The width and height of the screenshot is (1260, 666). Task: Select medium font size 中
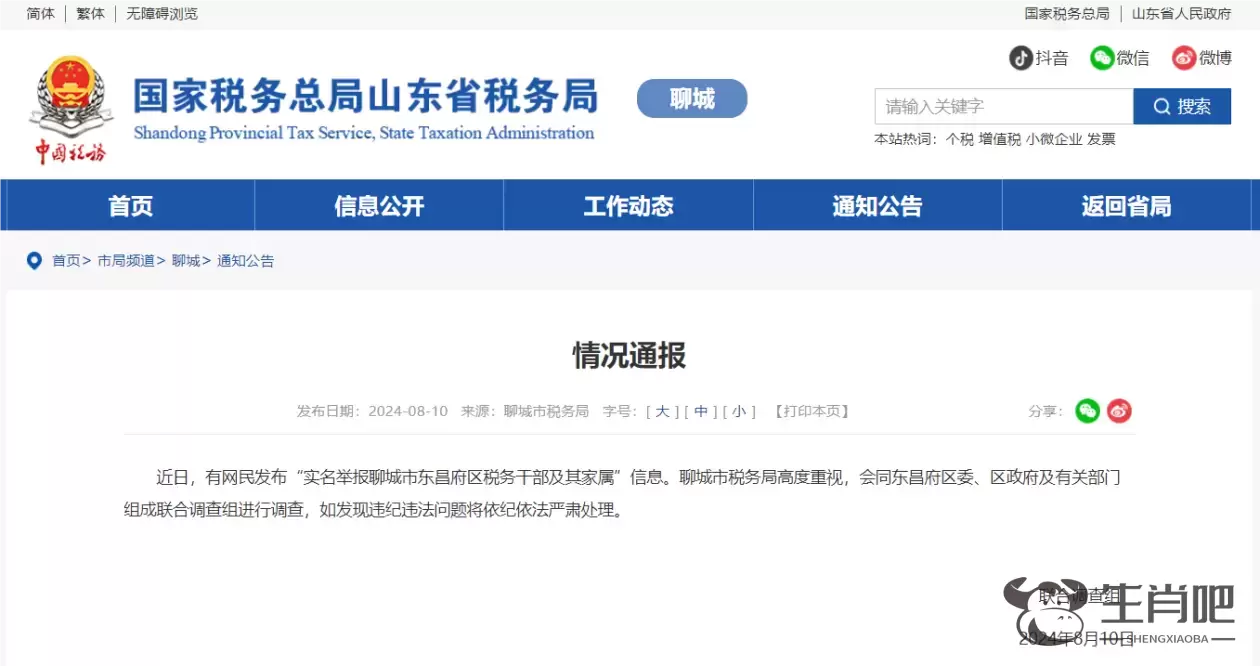click(x=700, y=411)
